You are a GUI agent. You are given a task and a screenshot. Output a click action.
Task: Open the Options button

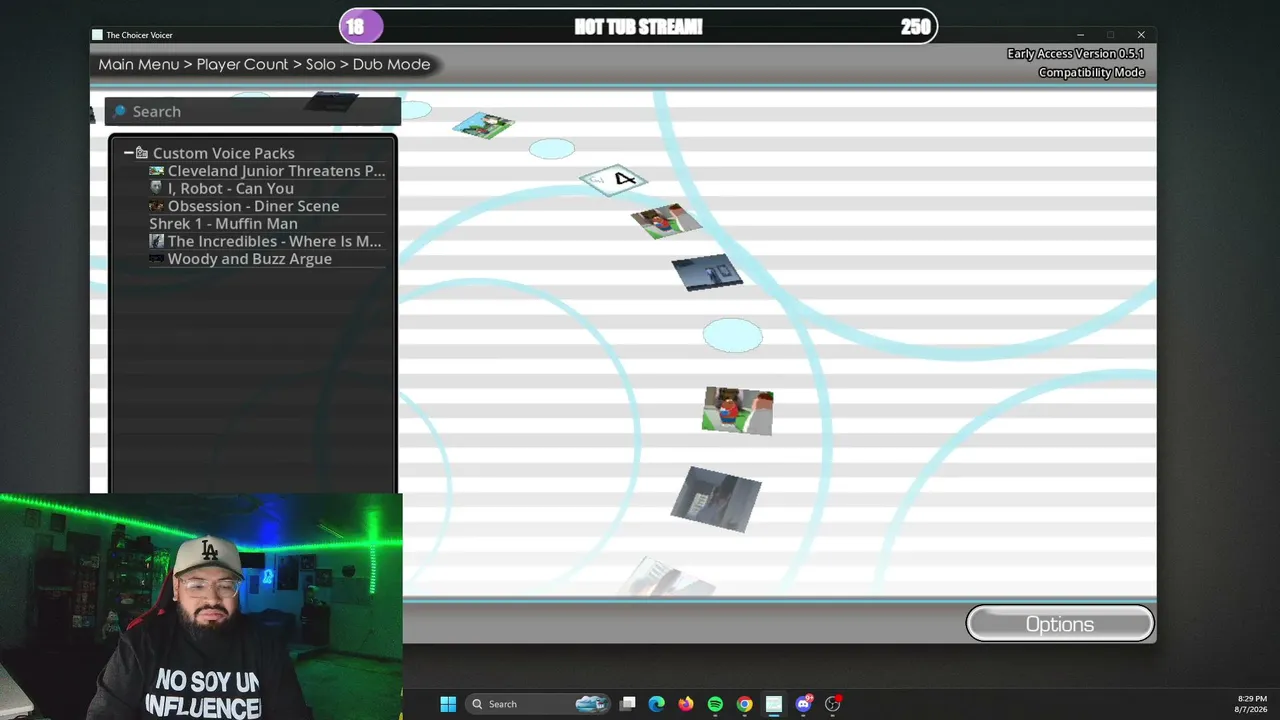point(1060,624)
